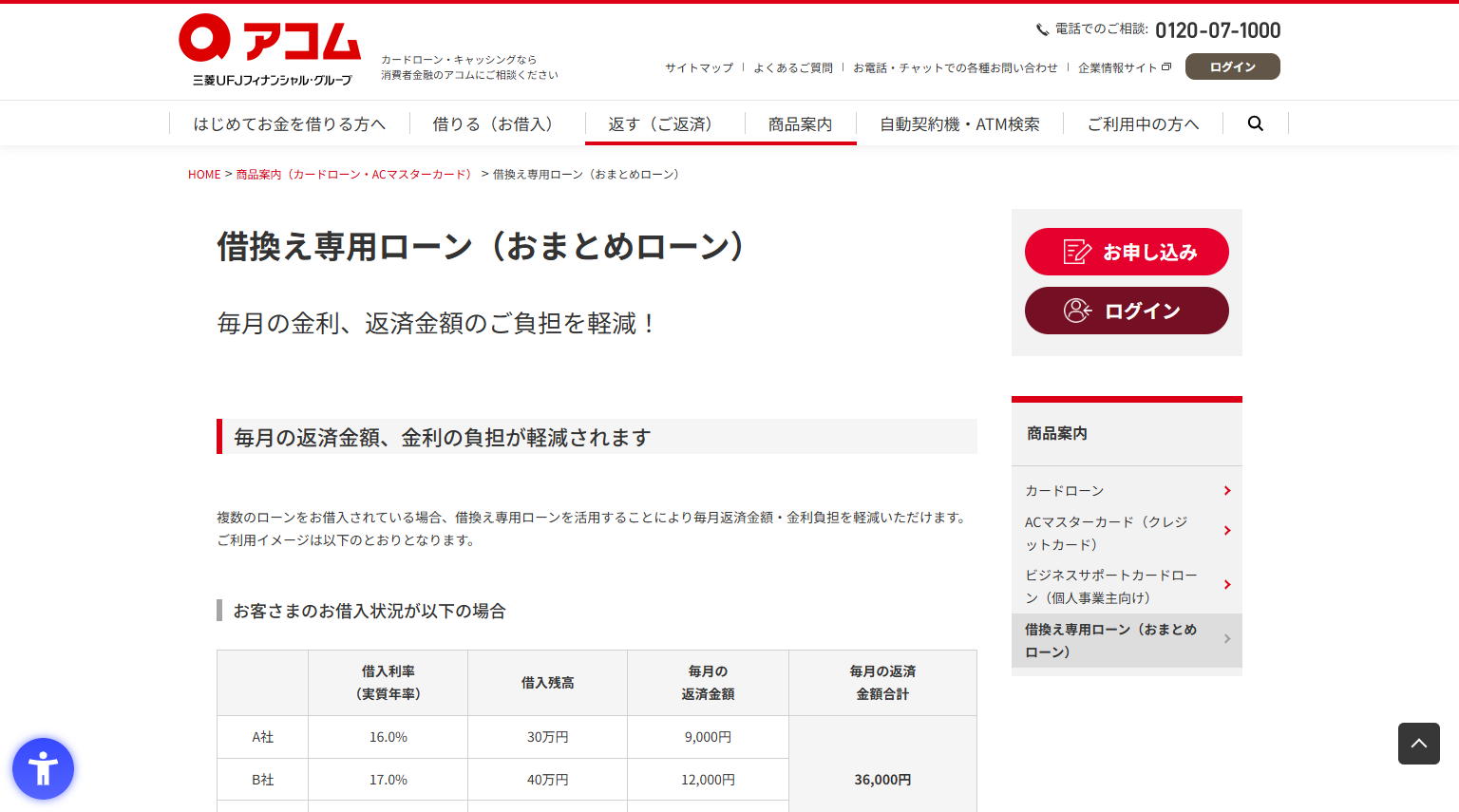Click the 借換え専用ローン（おまとめローン） breadcrumb text
1459x812 pixels.
[x=587, y=175]
